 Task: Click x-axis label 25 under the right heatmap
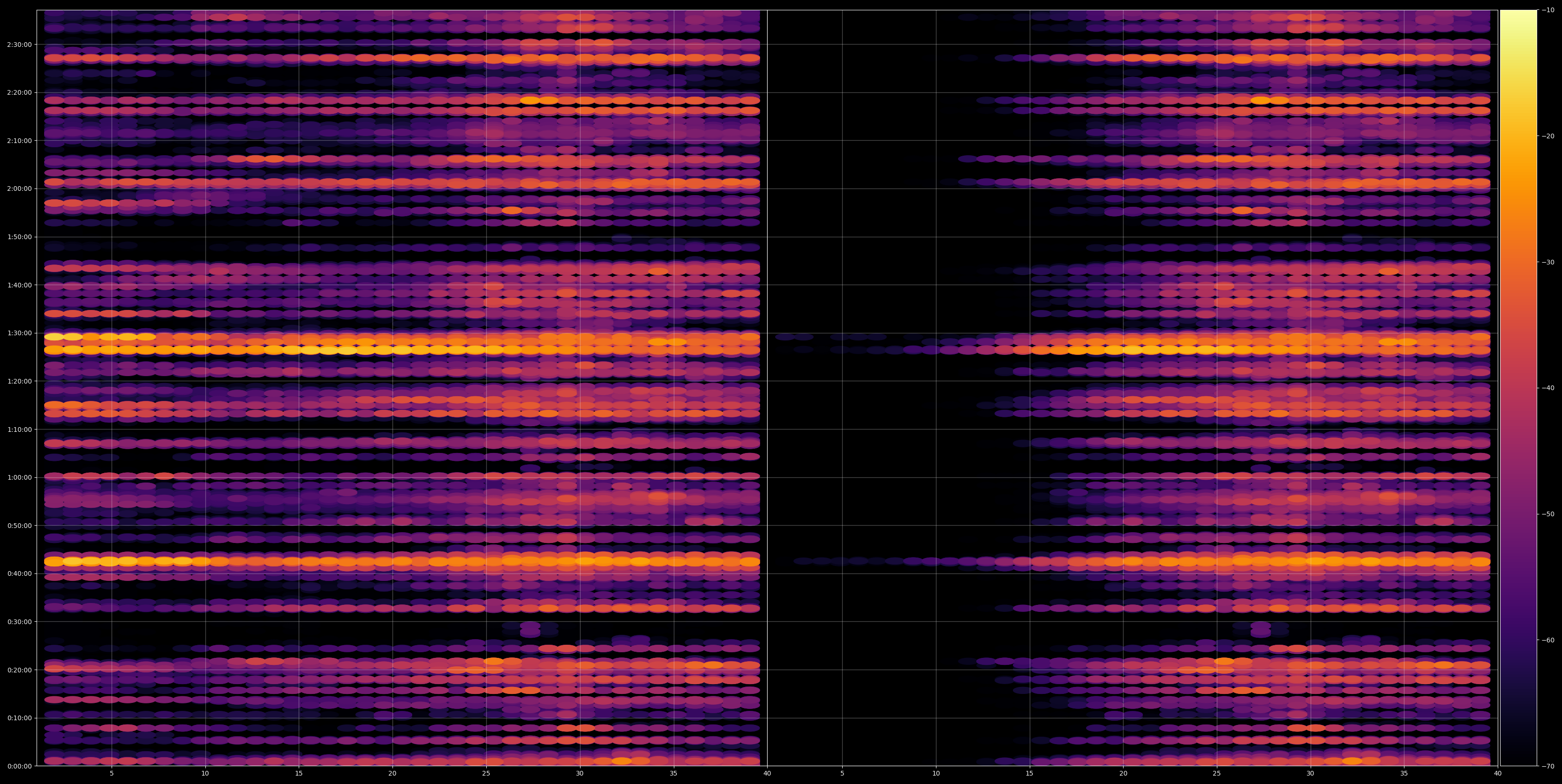click(x=1217, y=774)
